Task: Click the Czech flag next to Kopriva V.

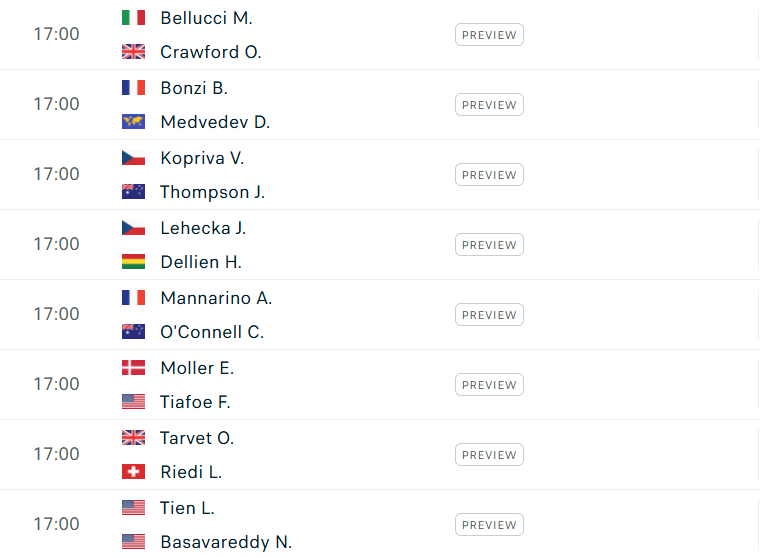Action: pos(133,158)
